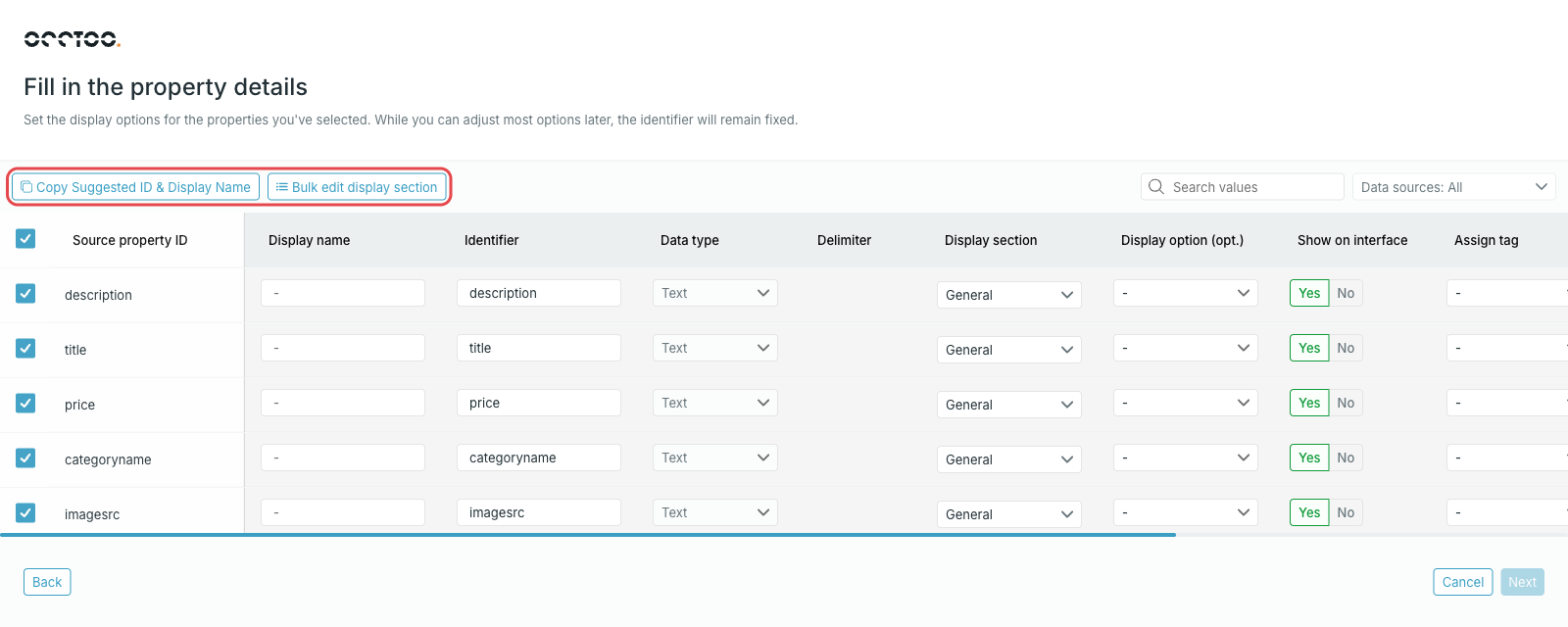Image resolution: width=1568 pixels, height=627 pixels.
Task: Click the horizontal table scrollbar
Action: point(588,535)
